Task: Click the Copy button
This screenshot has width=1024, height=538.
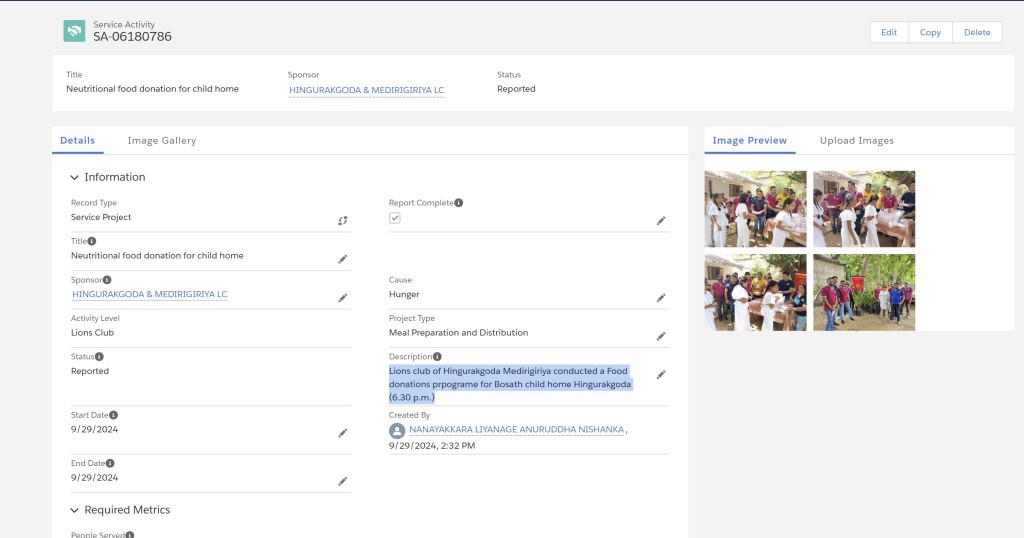Action: pyautogui.click(x=930, y=32)
